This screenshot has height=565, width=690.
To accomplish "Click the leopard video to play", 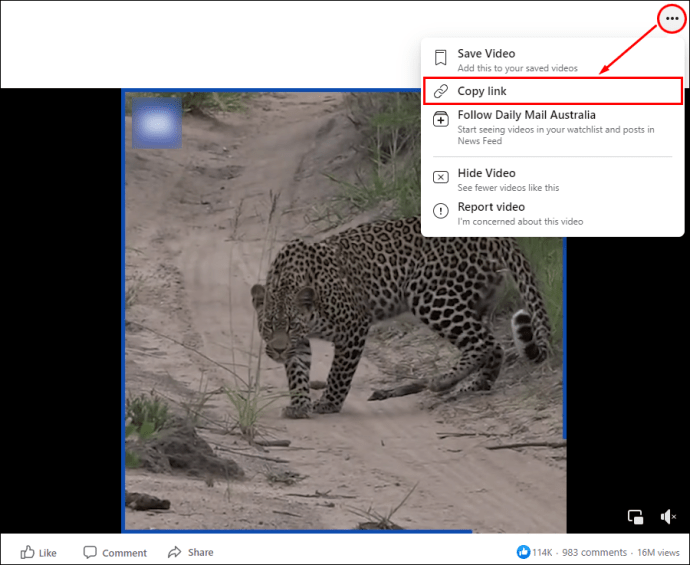I will pos(344,311).
